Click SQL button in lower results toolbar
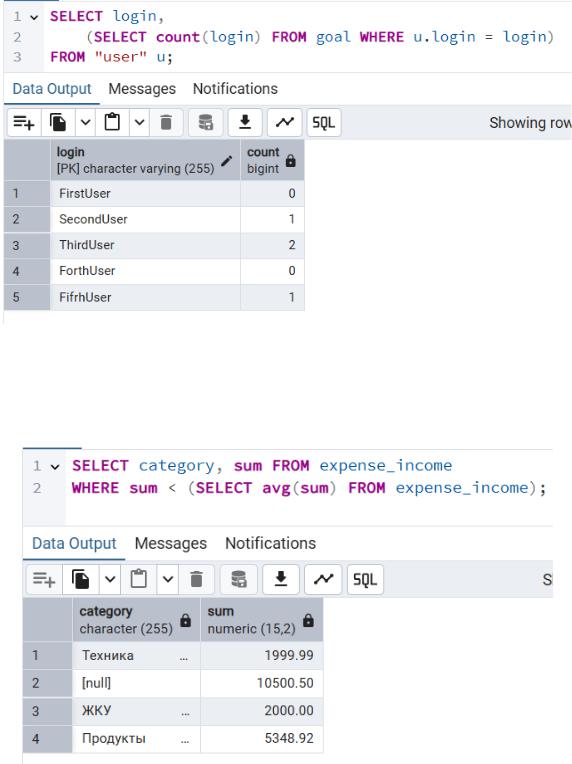 (x=365, y=579)
